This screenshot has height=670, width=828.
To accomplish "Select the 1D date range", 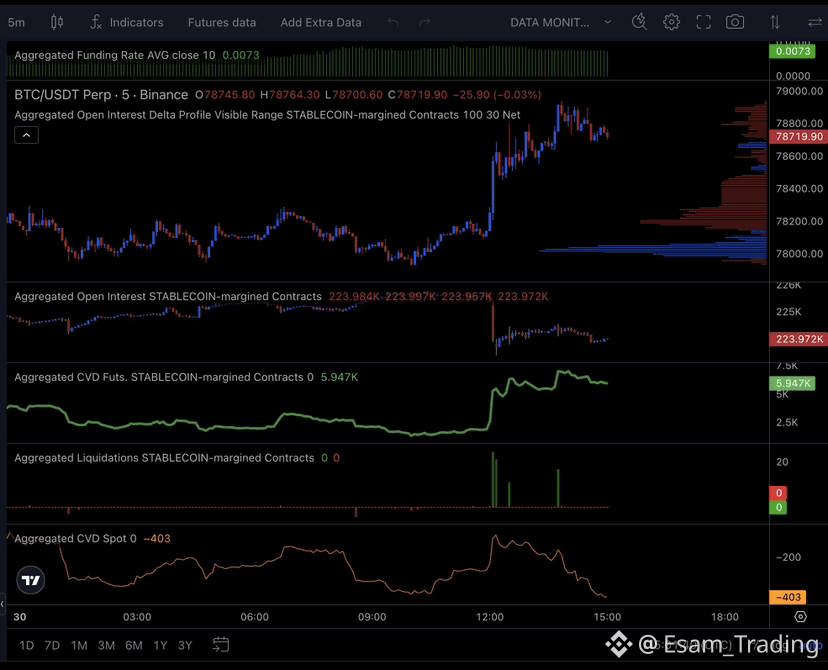I will point(26,645).
